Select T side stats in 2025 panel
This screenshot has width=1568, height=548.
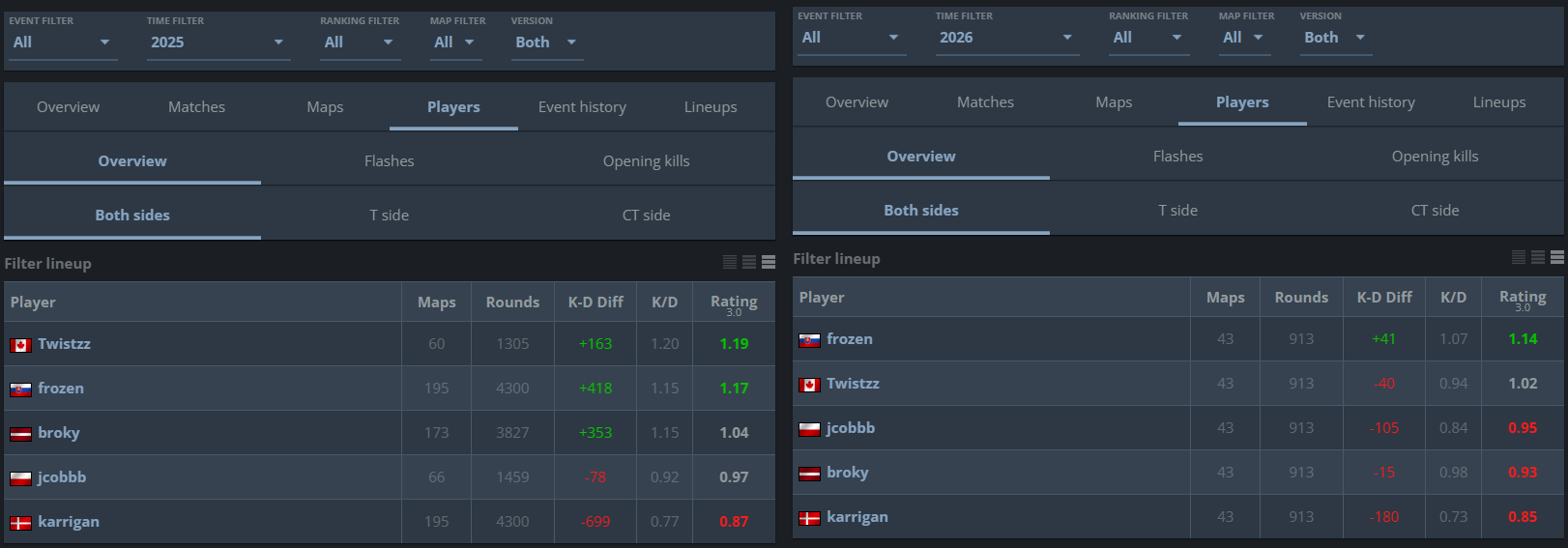[390, 216]
